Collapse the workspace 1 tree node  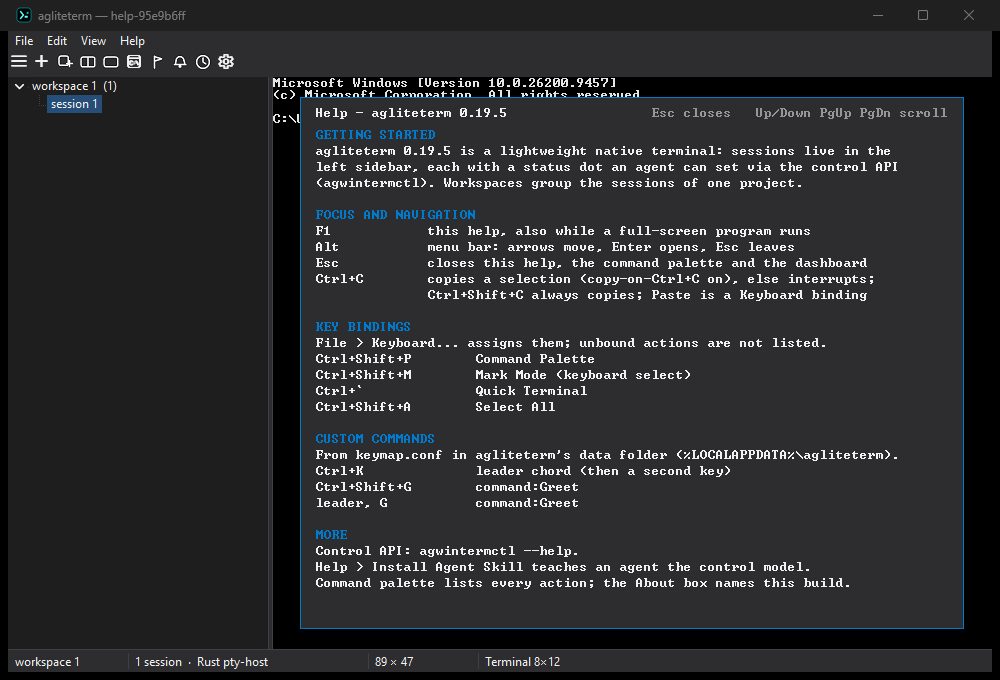click(x=20, y=86)
